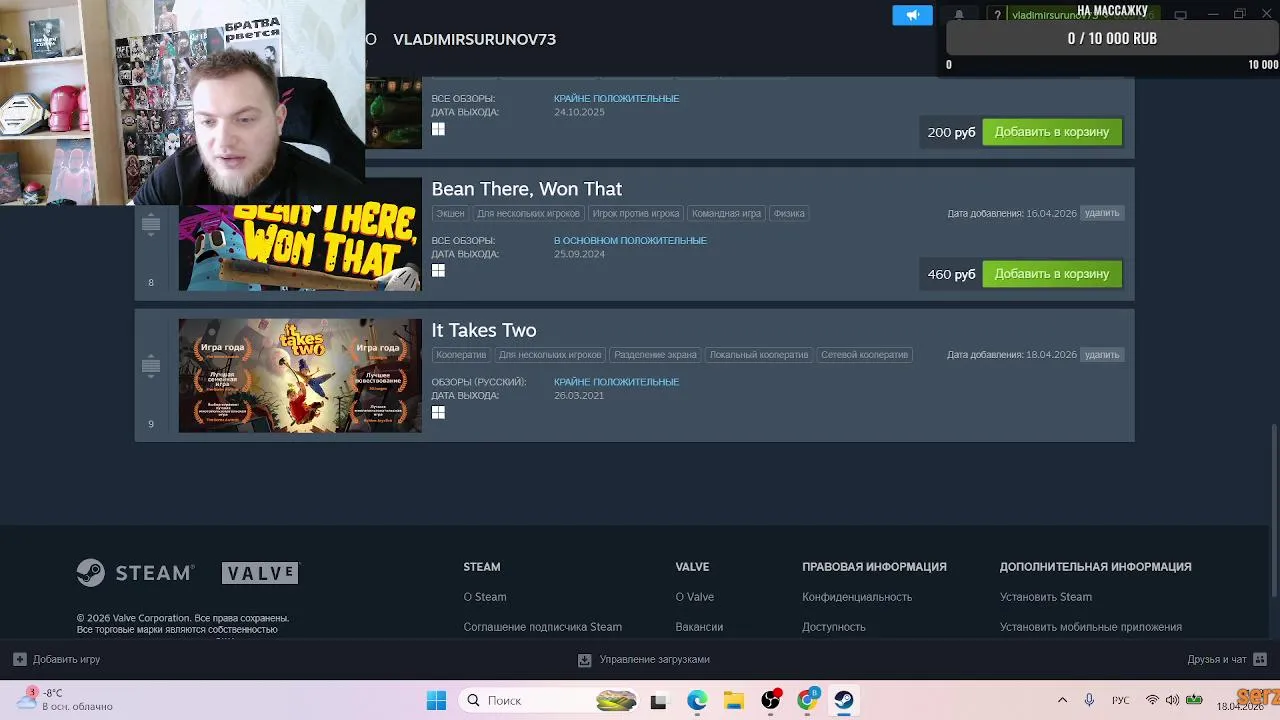Grab the drag handle of wishlist item 8

pyautogui.click(x=151, y=225)
